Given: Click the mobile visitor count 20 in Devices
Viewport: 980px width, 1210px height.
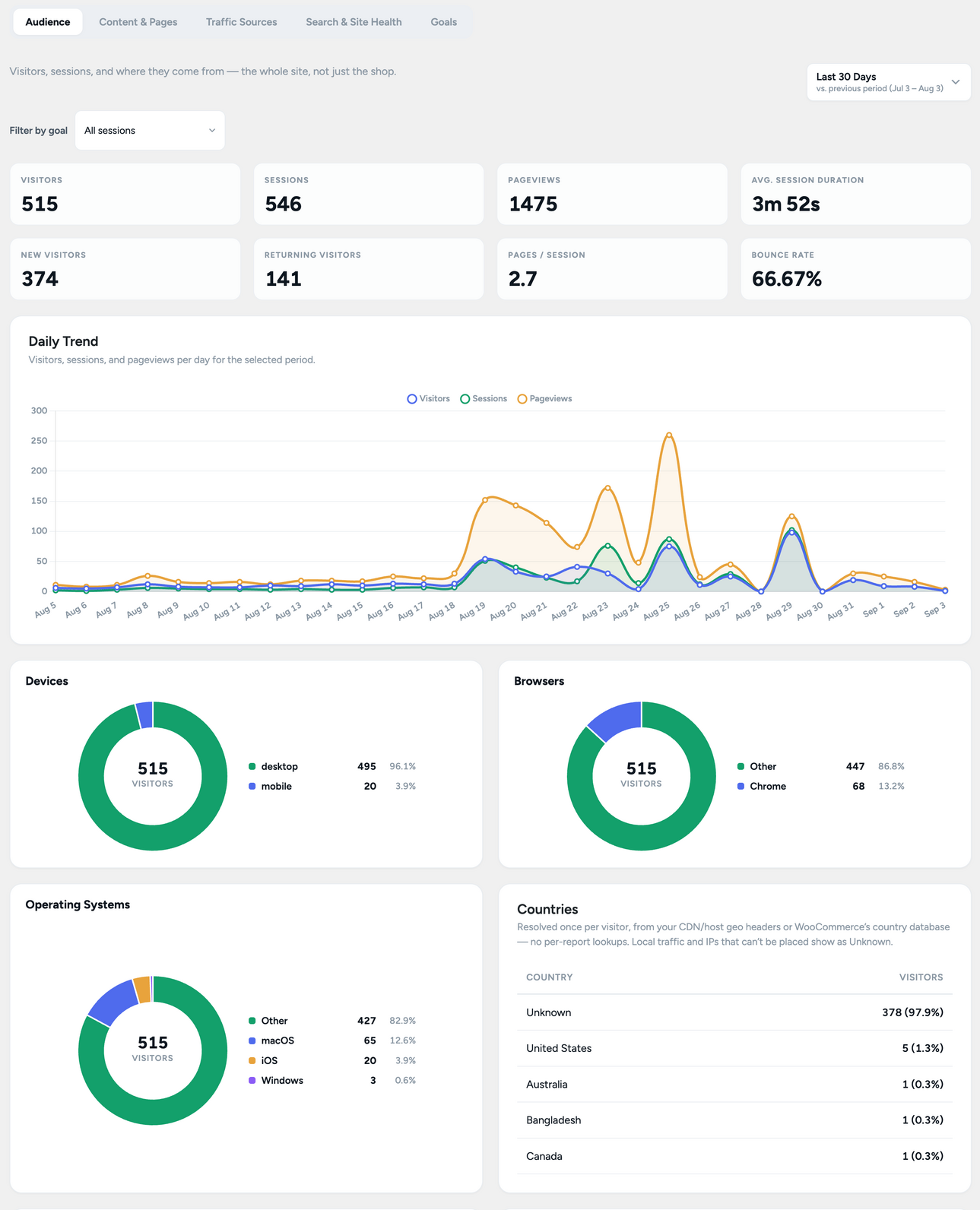Looking at the screenshot, I should pos(370,787).
